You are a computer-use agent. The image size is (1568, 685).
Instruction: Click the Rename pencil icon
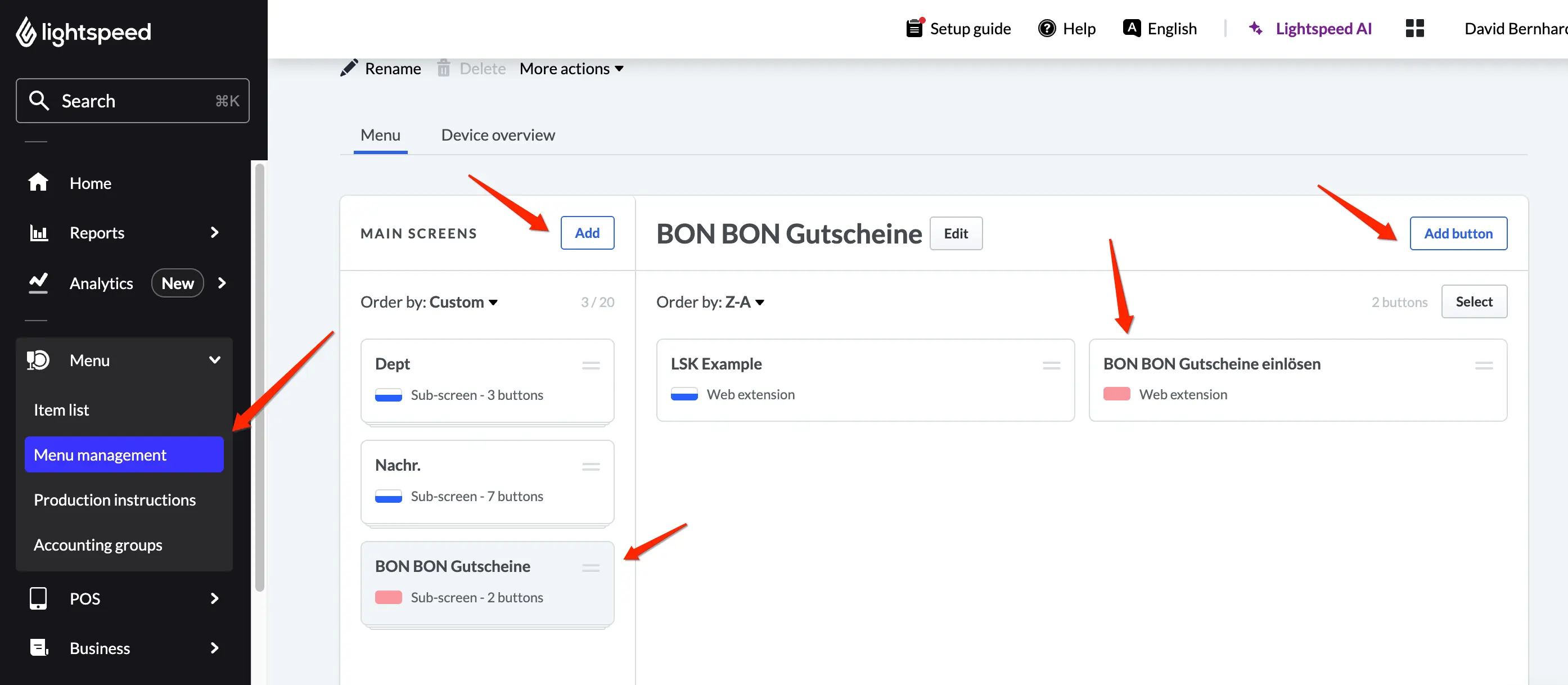tap(349, 68)
